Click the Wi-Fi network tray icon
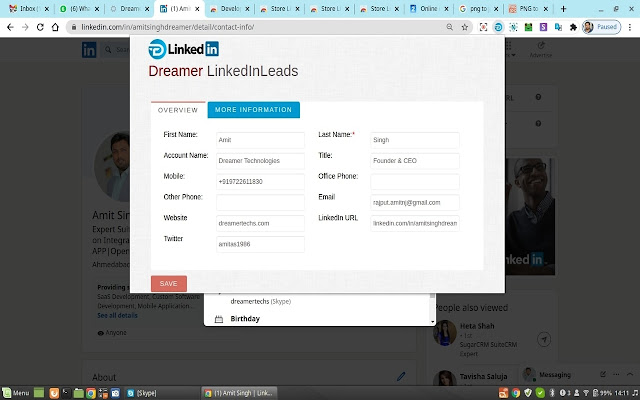 [586, 393]
